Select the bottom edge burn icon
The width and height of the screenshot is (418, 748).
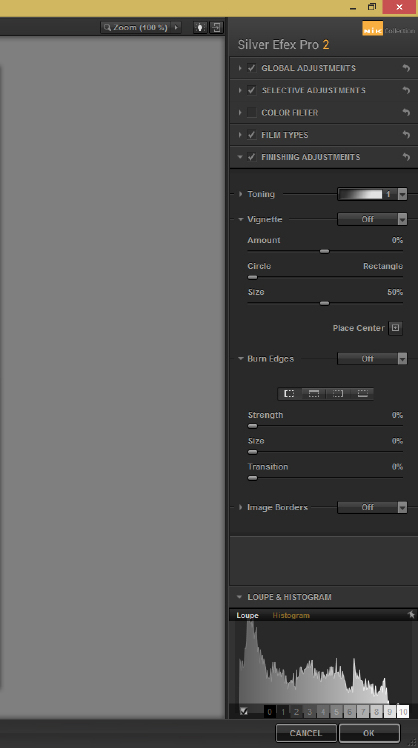pyautogui.click(x=362, y=394)
